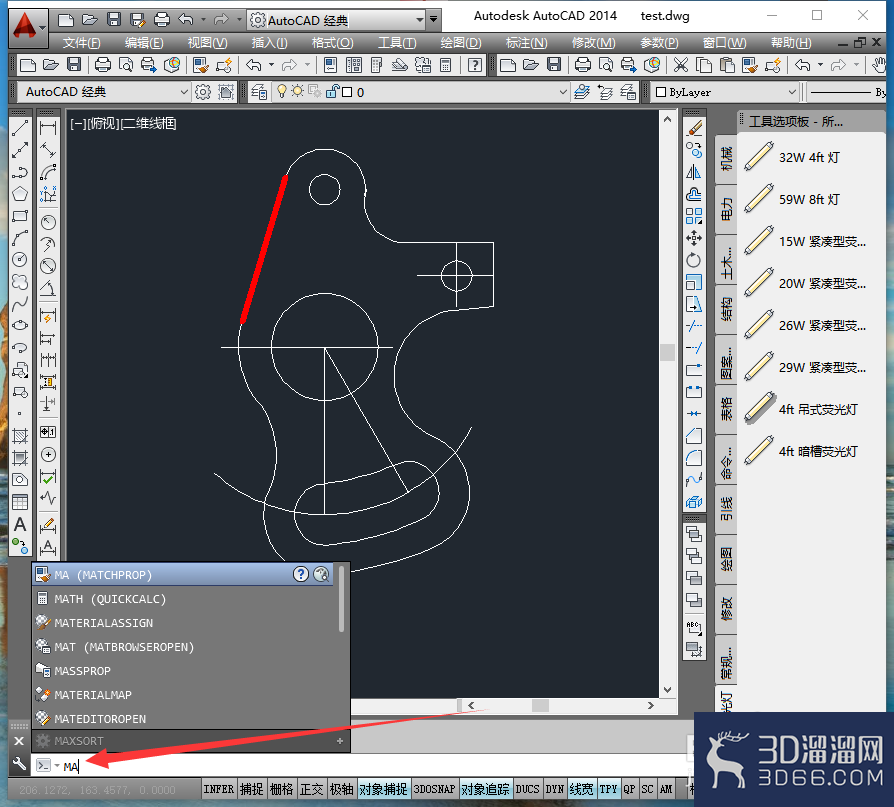This screenshot has height=807, width=894.
Task: Open the 绘图(D) menu
Action: point(461,43)
